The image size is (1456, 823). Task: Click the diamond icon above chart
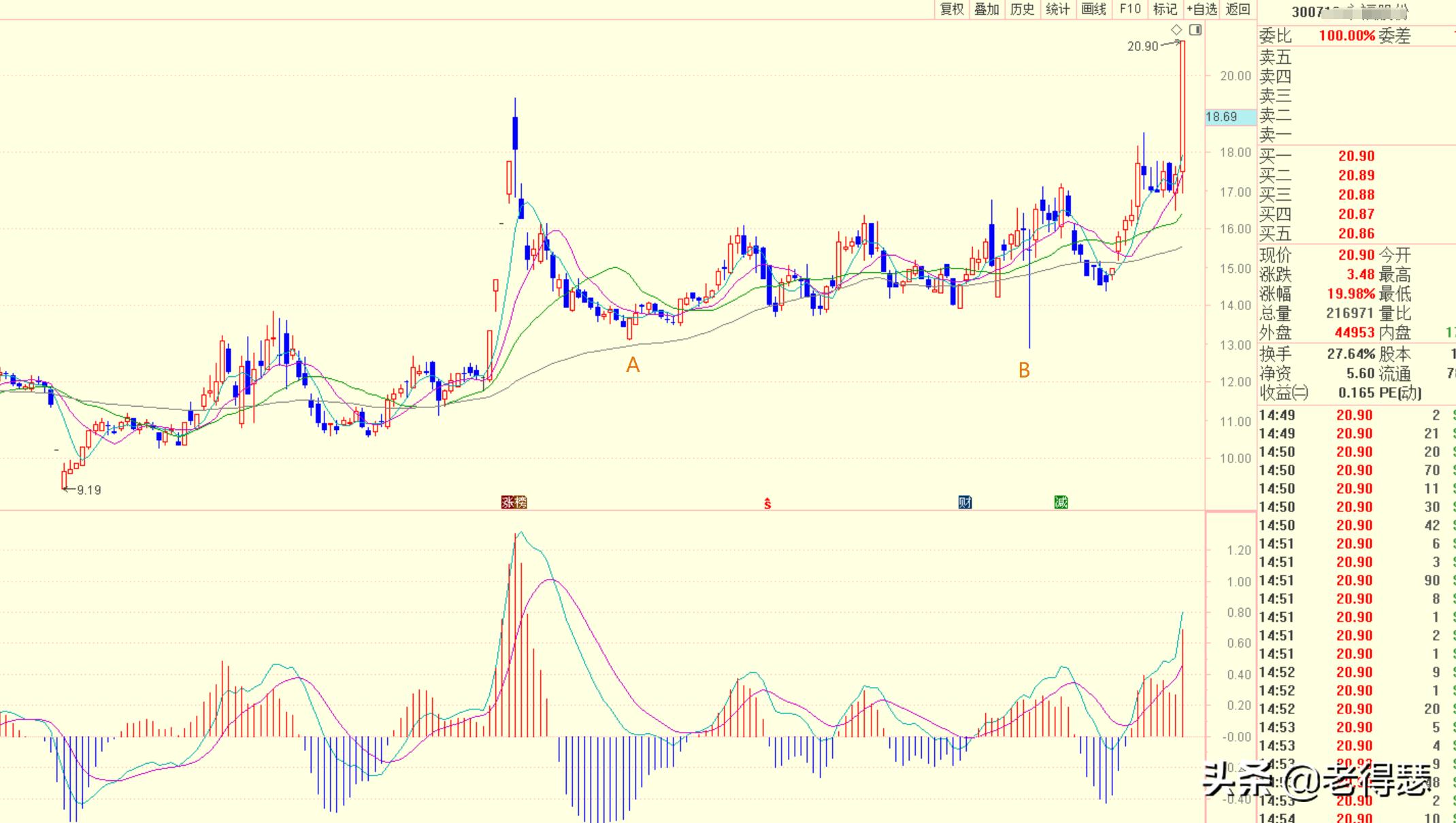tap(1176, 30)
